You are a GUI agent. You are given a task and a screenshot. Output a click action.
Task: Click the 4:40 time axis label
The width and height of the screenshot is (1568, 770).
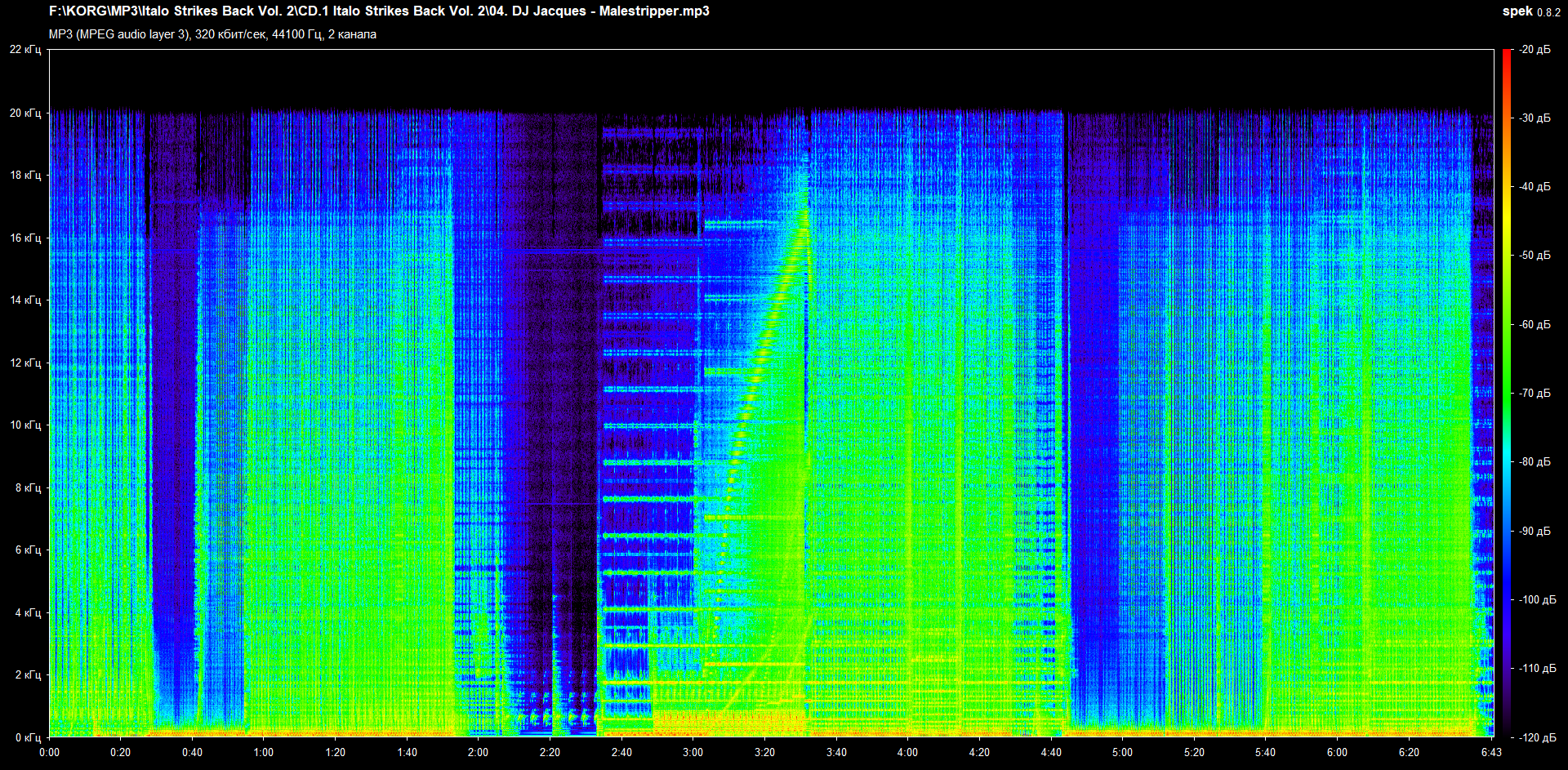[x=1051, y=752]
